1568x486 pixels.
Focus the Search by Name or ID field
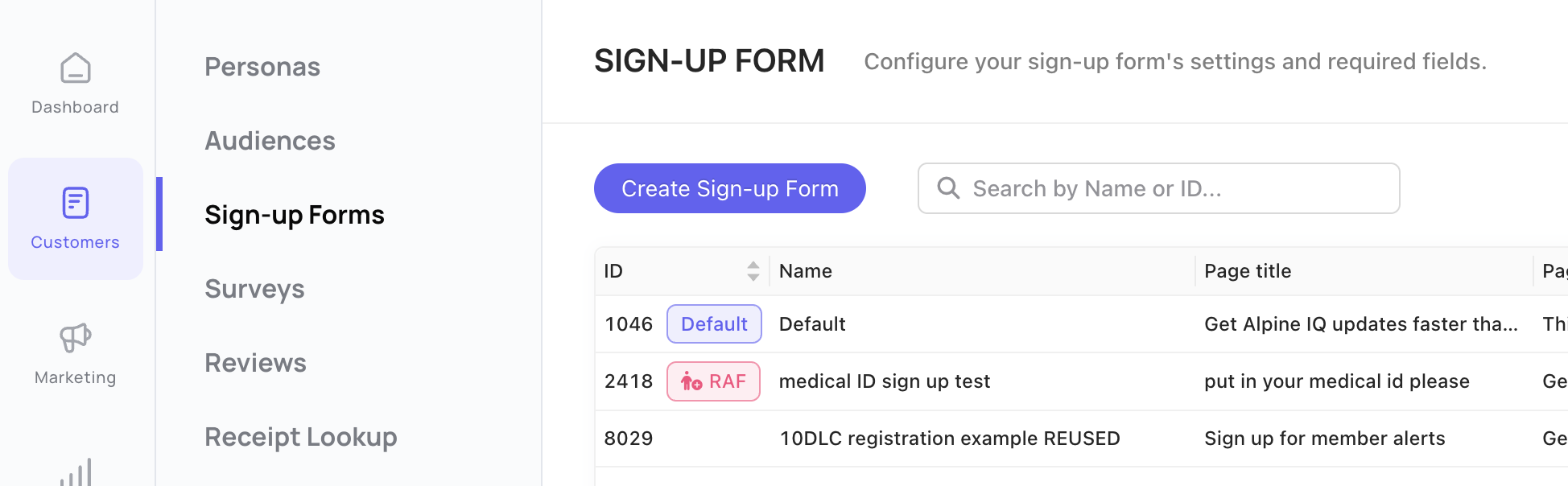pyautogui.click(x=1159, y=188)
